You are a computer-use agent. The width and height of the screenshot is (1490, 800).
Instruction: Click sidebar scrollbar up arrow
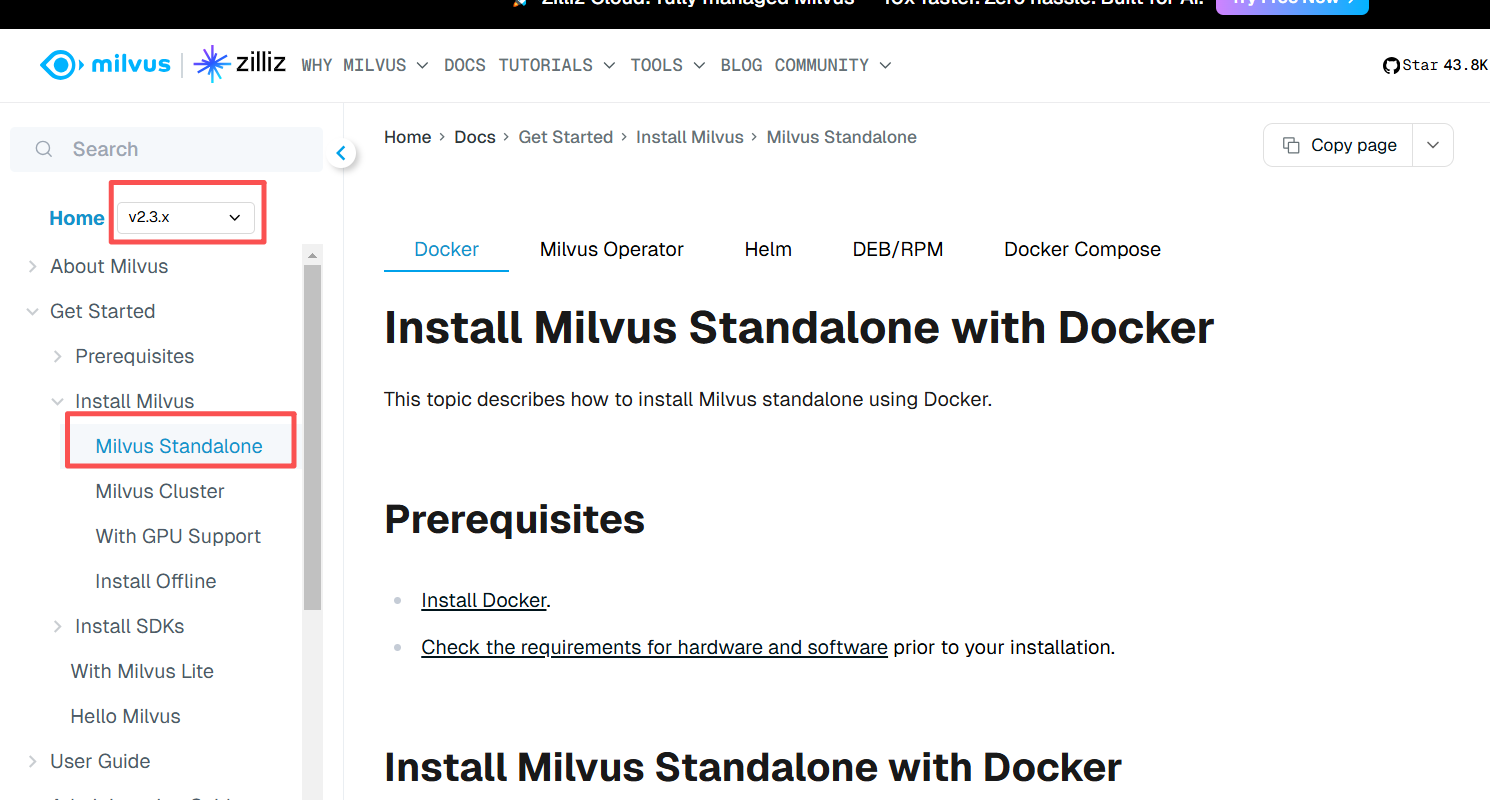(x=313, y=254)
